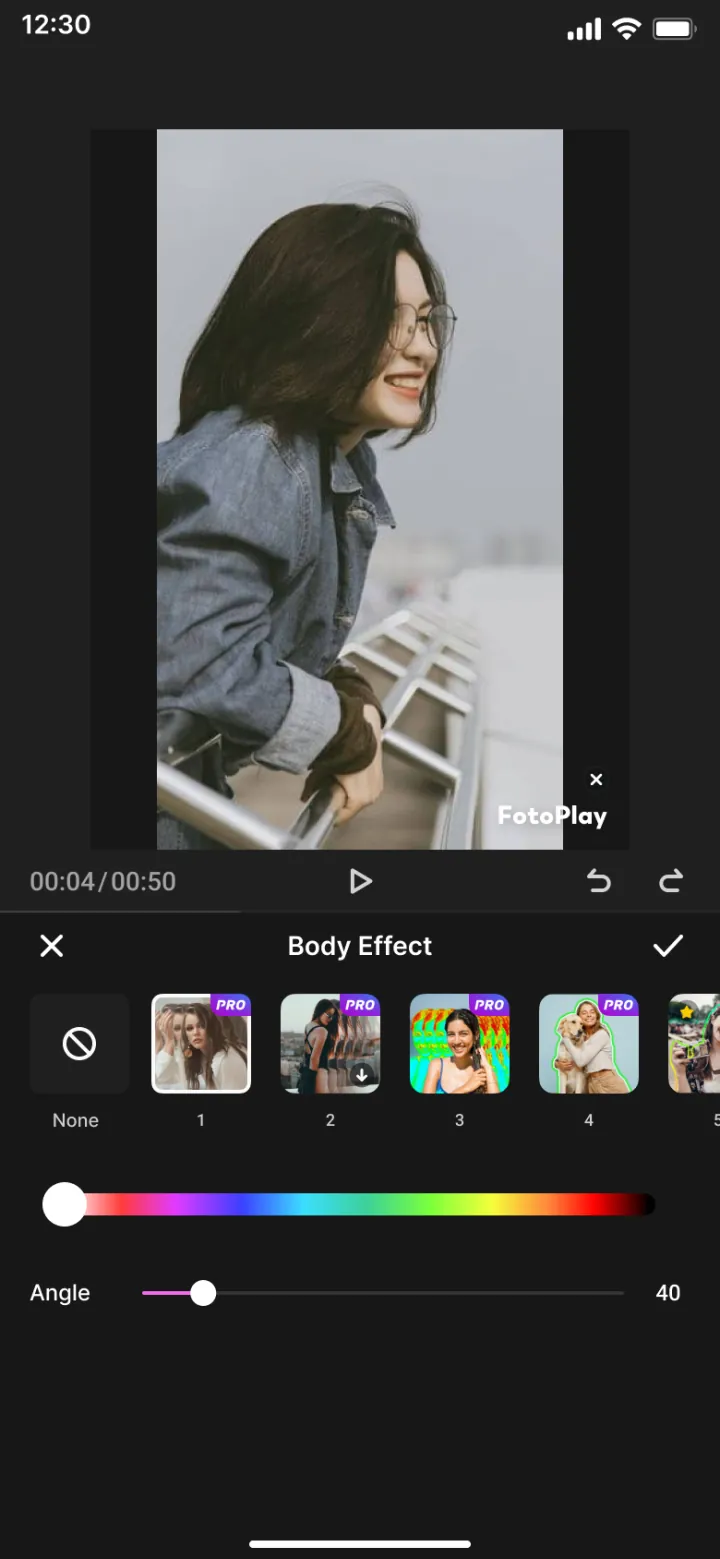Screen dimensions: 720x1559
Task: Click the white hue slider handle
Action: pos(64,1205)
